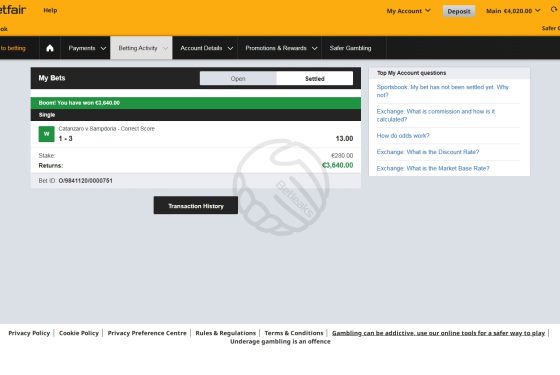This screenshot has height=375, width=560.
Task: Open Terms & Conditions footer link
Action: tap(294, 333)
